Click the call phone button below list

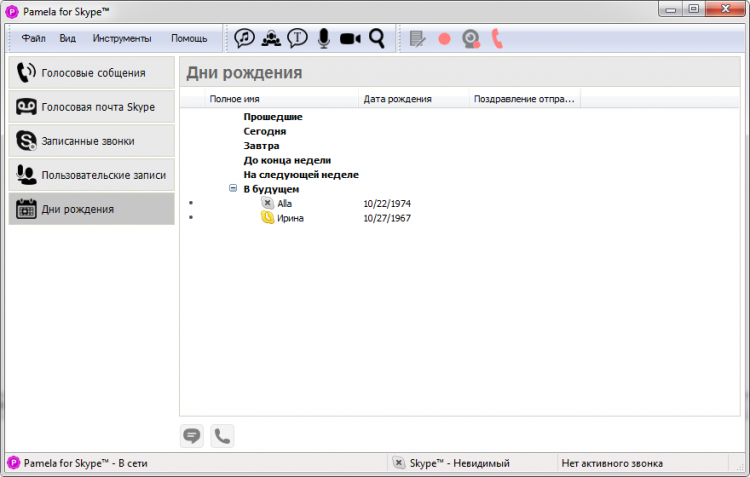tap(222, 436)
